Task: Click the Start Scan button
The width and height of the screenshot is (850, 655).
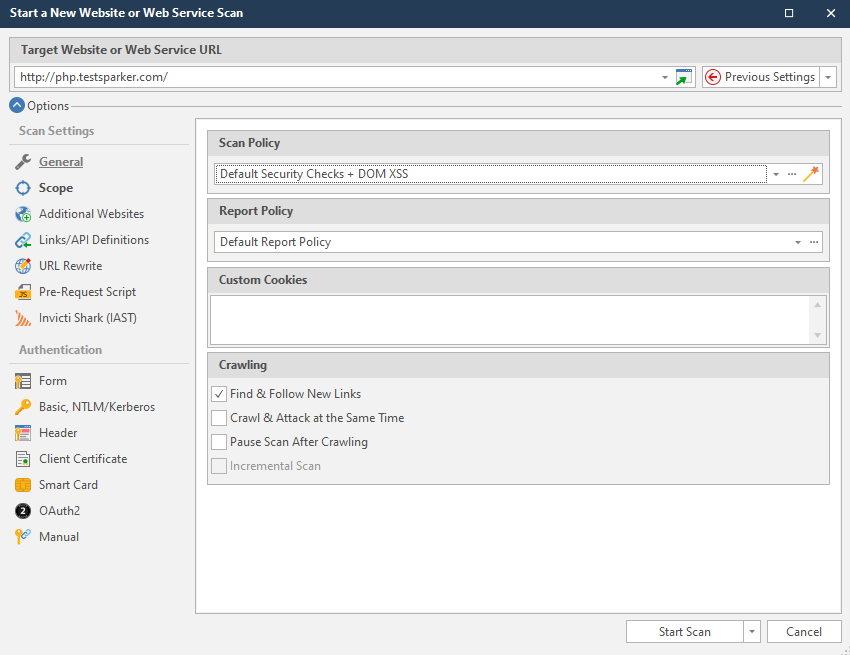Action: [x=683, y=631]
